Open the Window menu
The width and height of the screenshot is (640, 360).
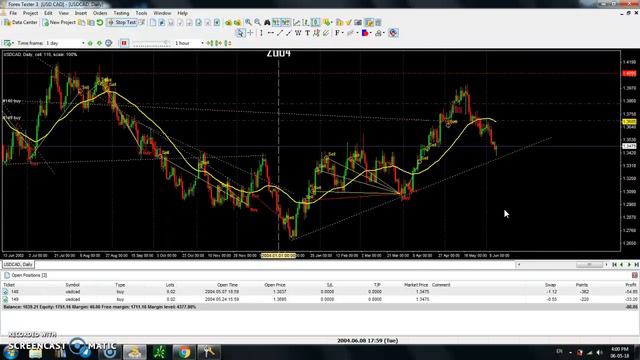click(162, 13)
